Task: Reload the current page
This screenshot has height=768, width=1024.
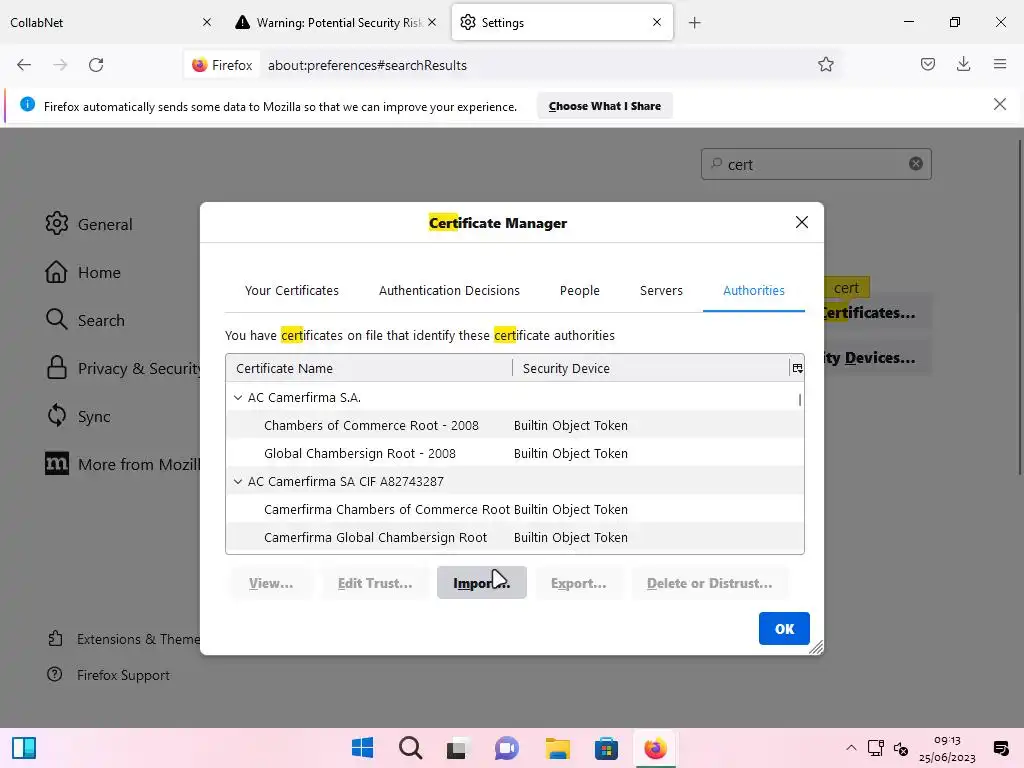Action: click(96, 65)
